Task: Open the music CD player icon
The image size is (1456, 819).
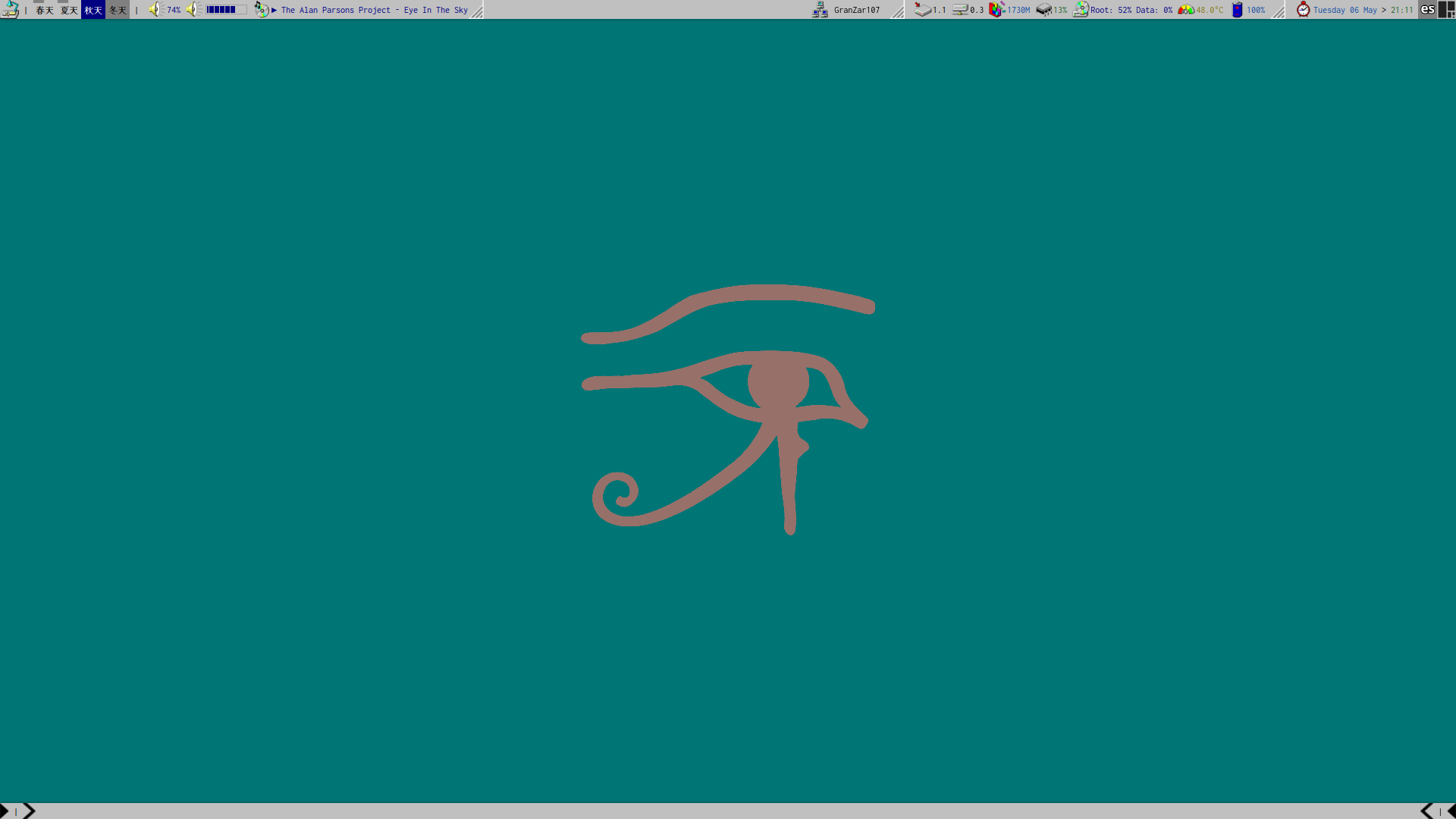Action: coord(261,10)
